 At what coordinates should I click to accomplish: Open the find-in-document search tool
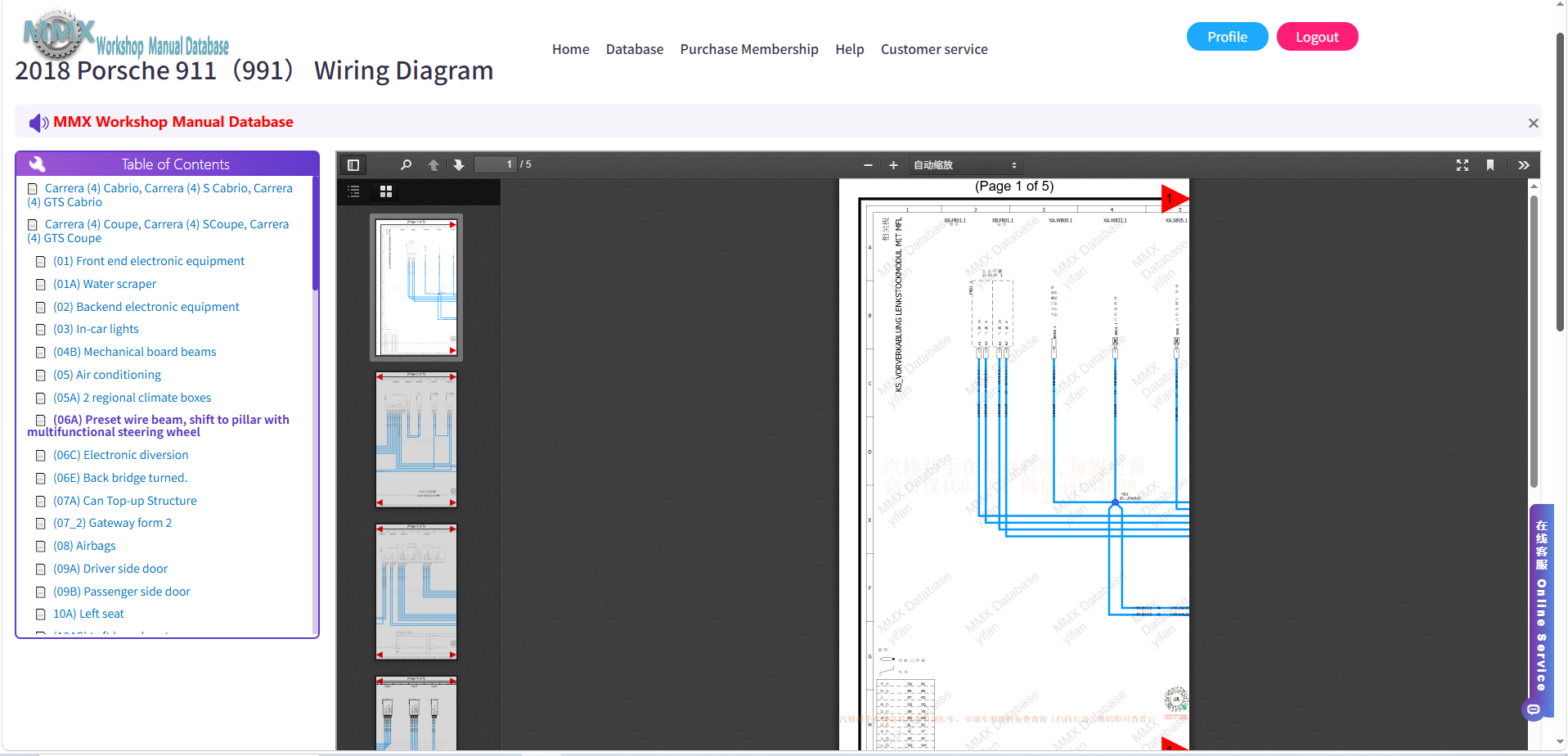coord(406,165)
